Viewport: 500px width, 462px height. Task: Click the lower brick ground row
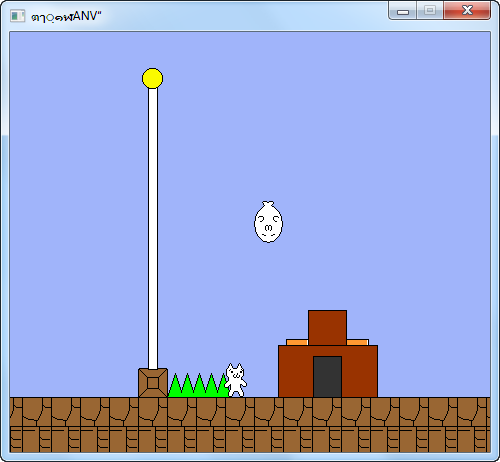(250, 439)
